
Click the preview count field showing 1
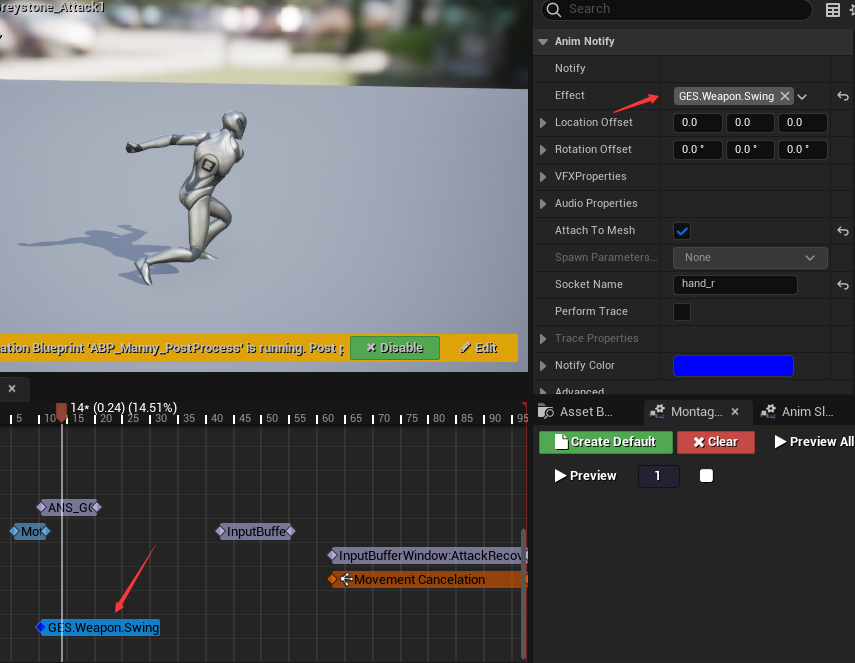(x=659, y=476)
